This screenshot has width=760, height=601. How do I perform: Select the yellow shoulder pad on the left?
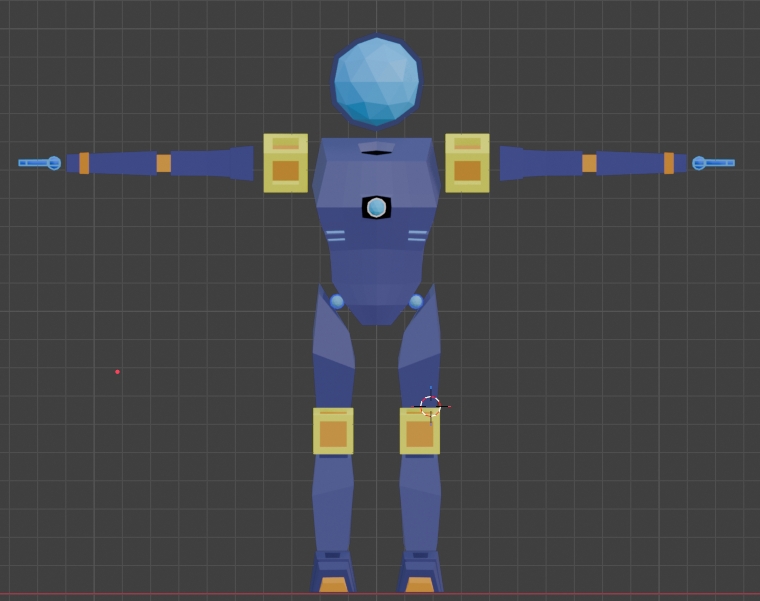click(x=285, y=163)
